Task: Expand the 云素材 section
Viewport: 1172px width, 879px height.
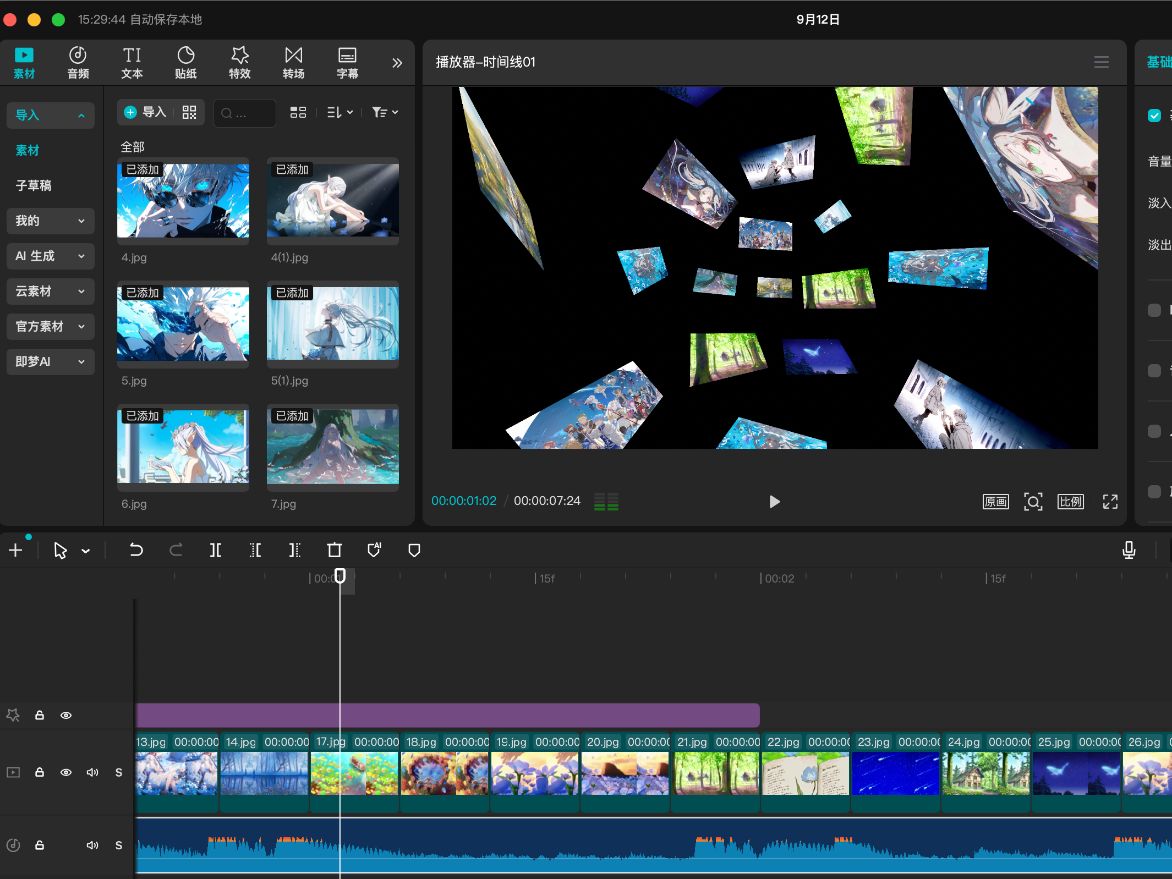Action: click(50, 291)
